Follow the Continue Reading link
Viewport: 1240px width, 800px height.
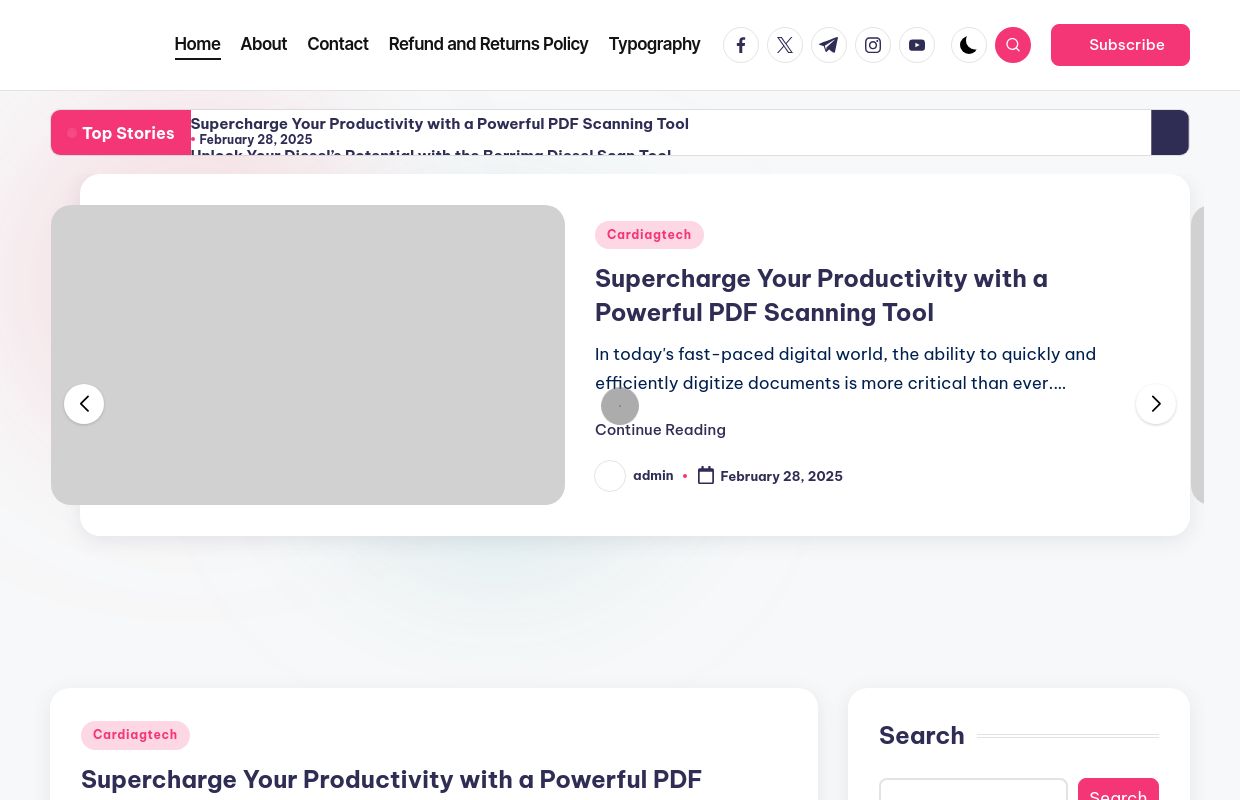click(660, 430)
